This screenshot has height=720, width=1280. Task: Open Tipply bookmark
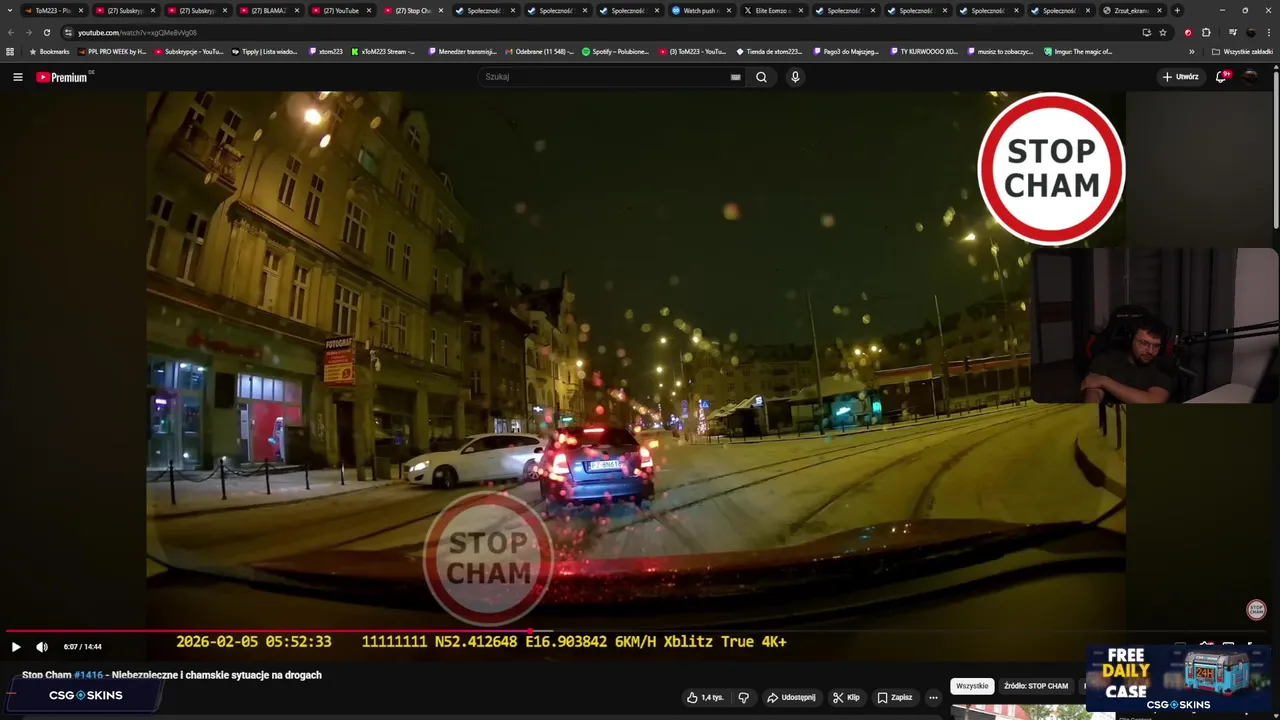tap(264, 51)
